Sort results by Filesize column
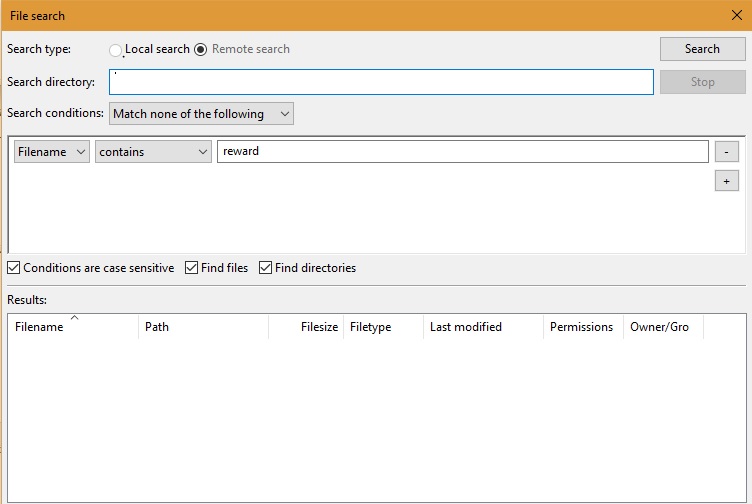 [x=306, y=327]
